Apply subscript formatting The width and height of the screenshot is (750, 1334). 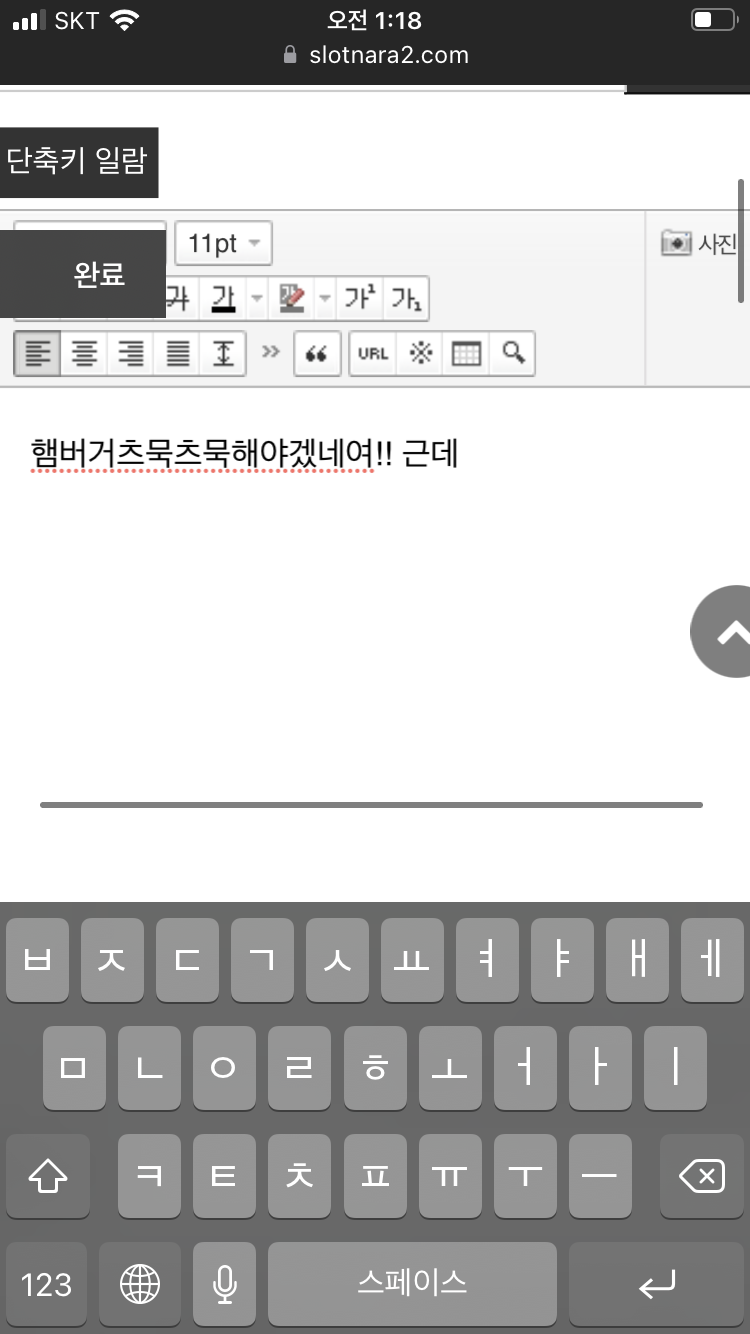click(406, 299)
